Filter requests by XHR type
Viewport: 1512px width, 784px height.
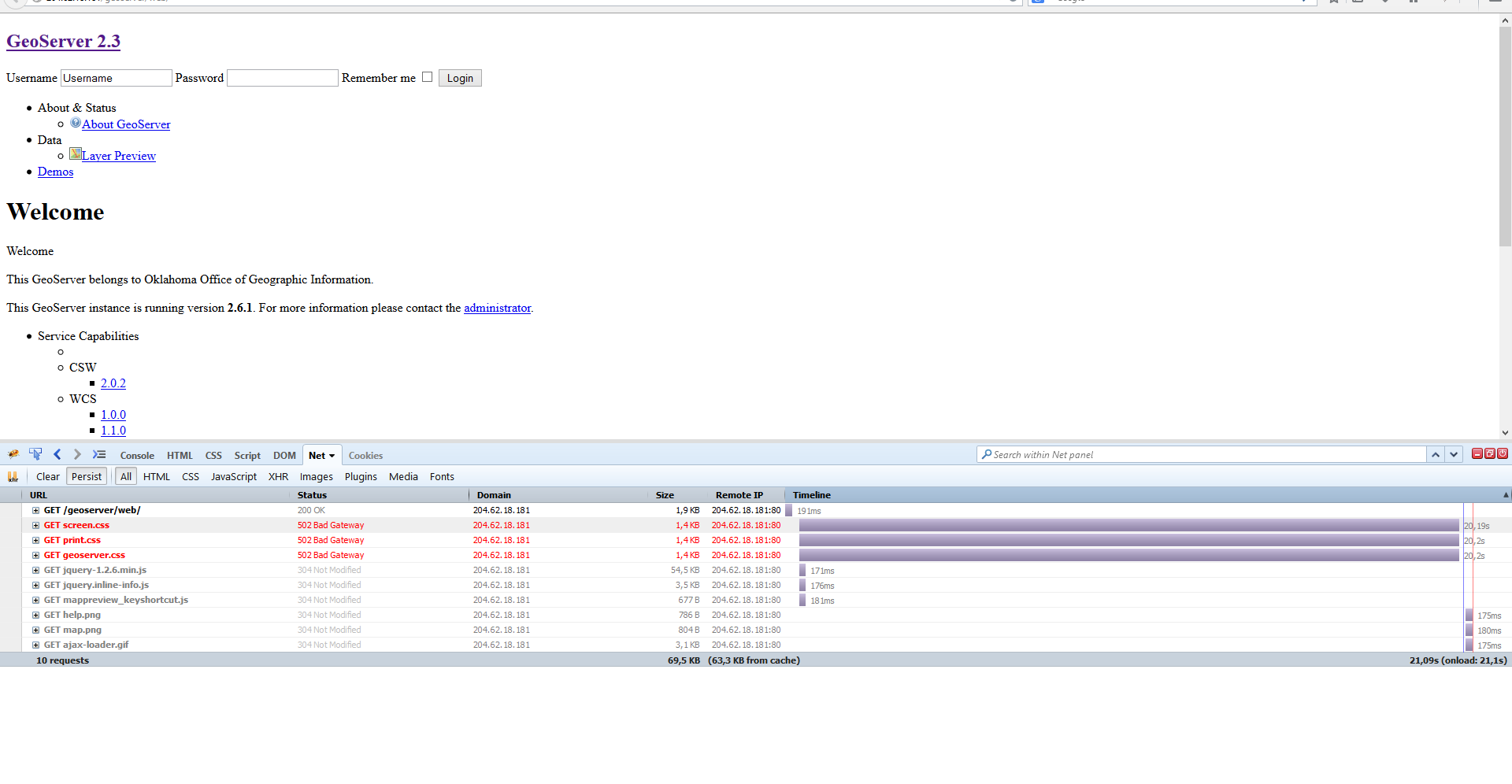(278, 476)
